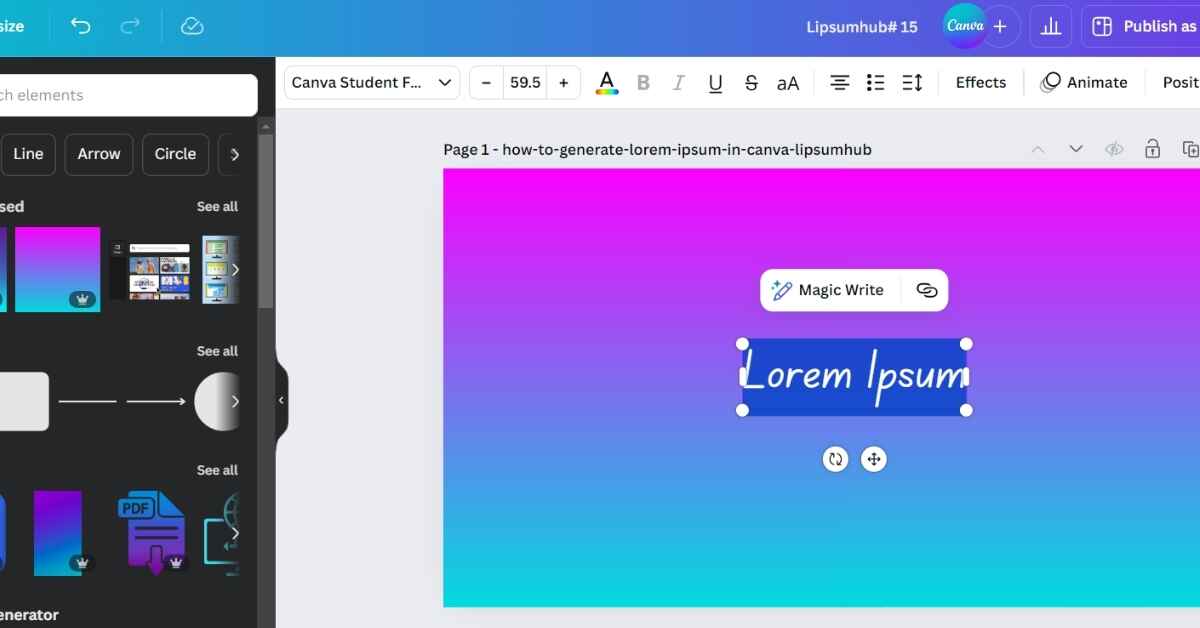Open the line spacing icon
The image size is (1200, 628).
click(912, 83)
